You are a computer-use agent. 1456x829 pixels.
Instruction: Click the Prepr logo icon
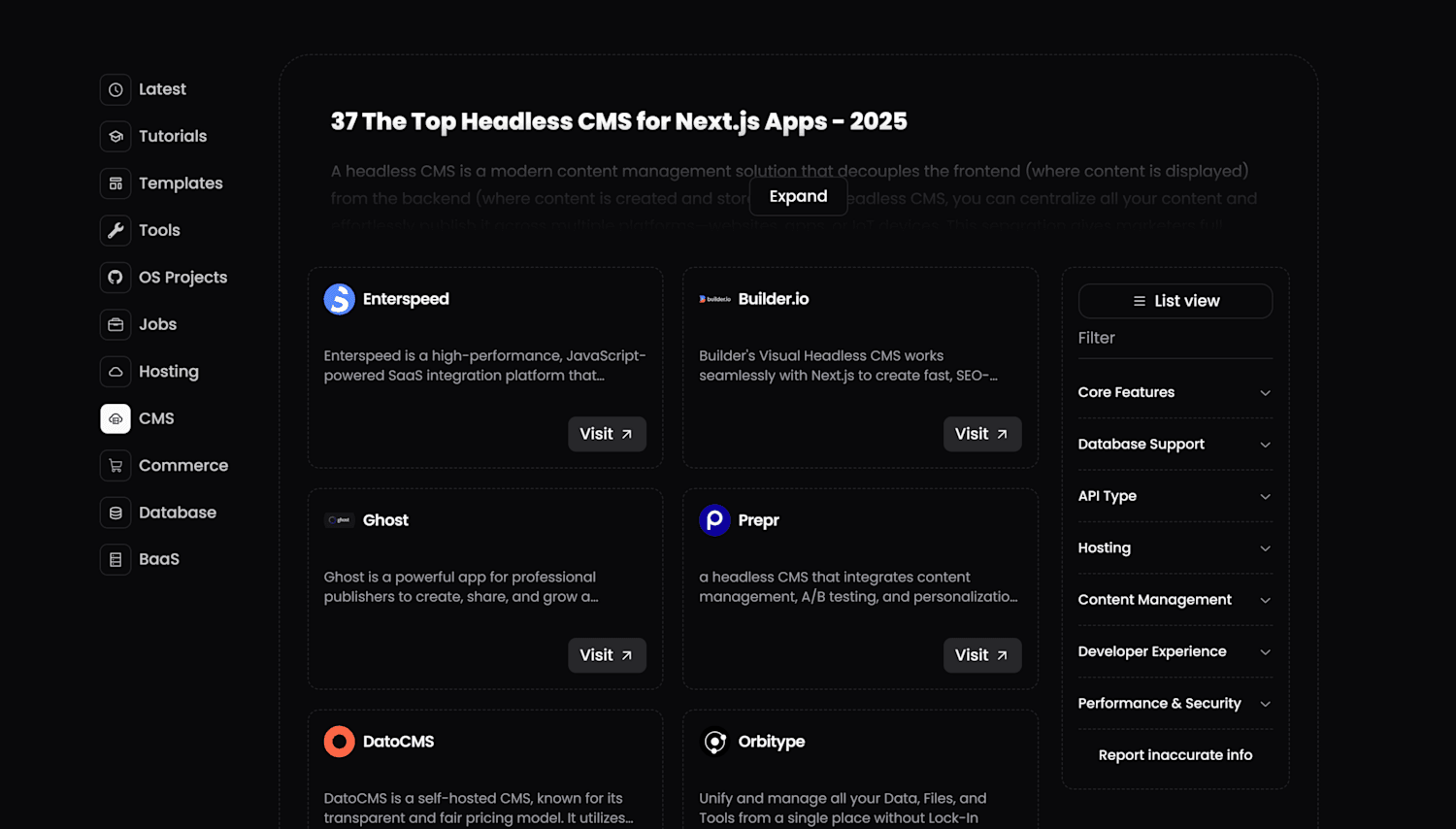(x=714, y=520)
